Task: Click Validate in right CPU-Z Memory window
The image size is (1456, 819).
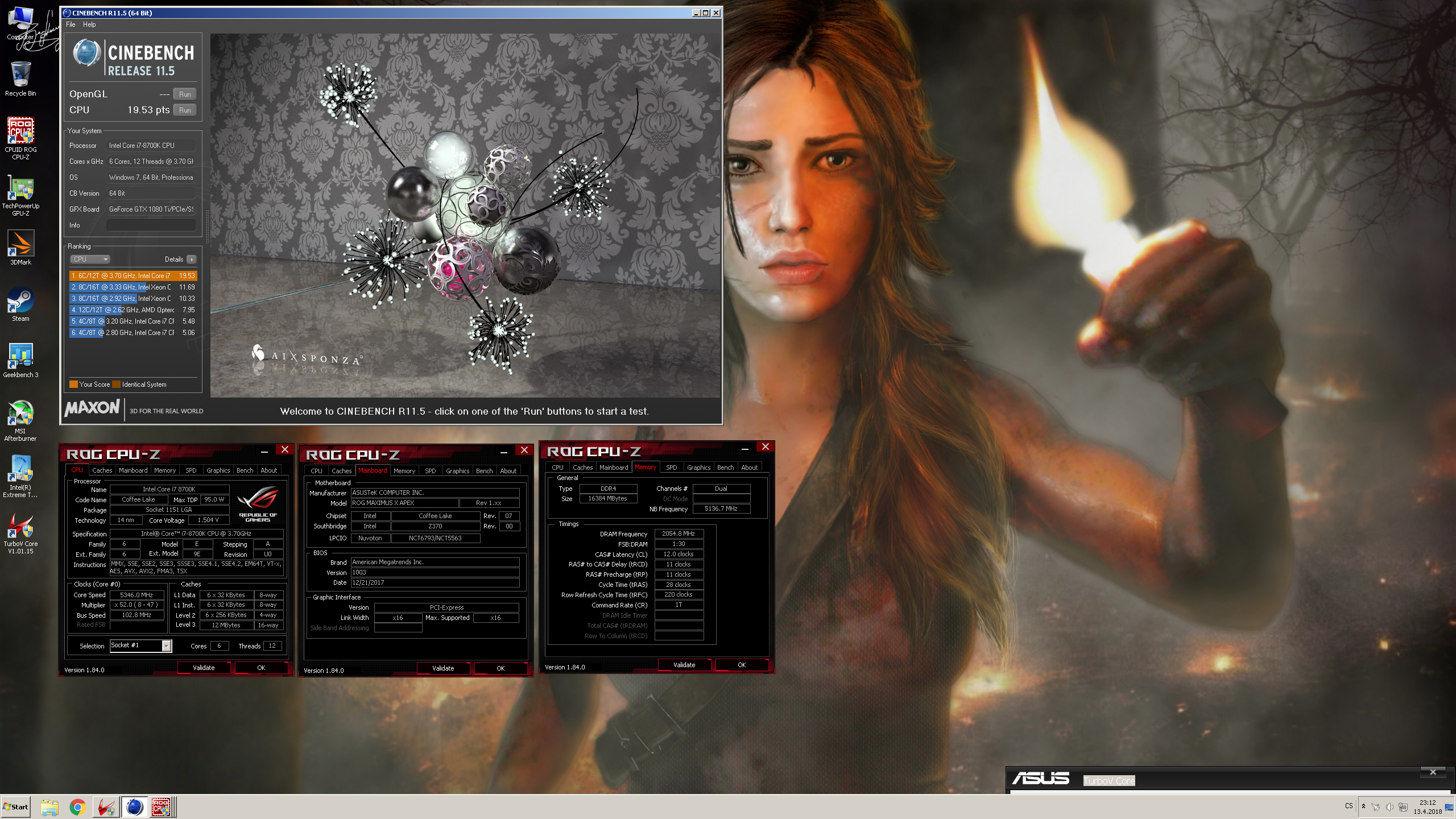Action: [x=684, y=665]
